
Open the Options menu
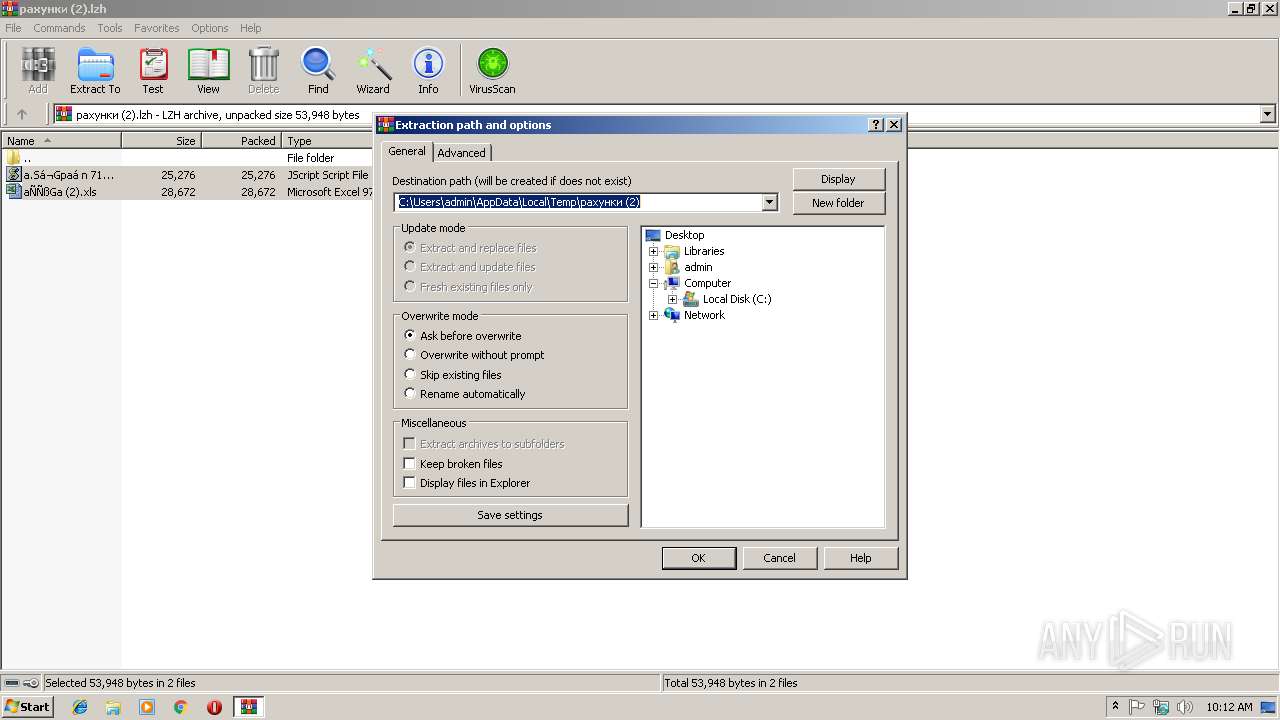tap(210, 28)
